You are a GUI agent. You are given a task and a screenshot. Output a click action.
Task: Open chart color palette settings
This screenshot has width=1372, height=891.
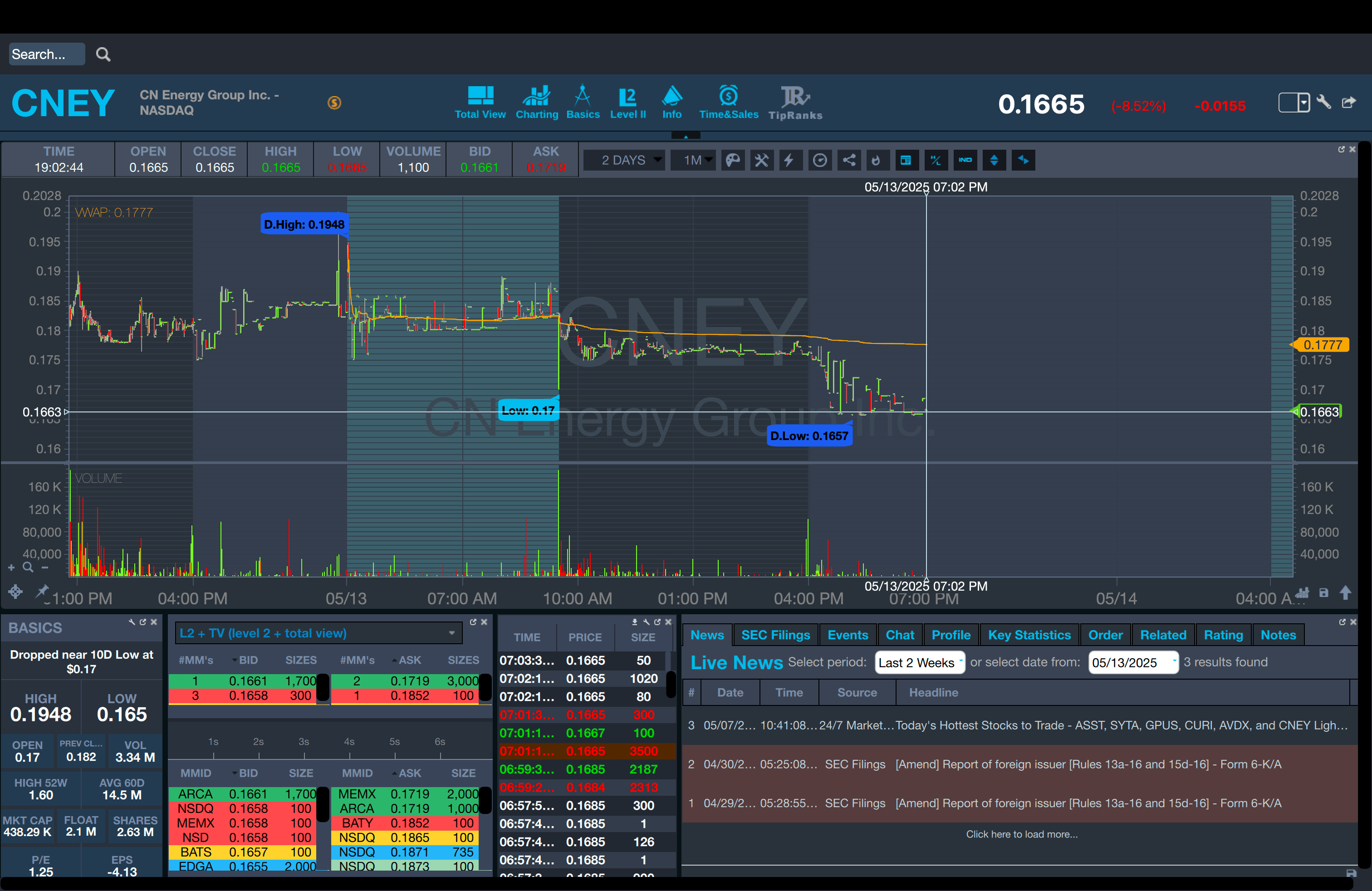pyautogui.click(x=732, y=160)
